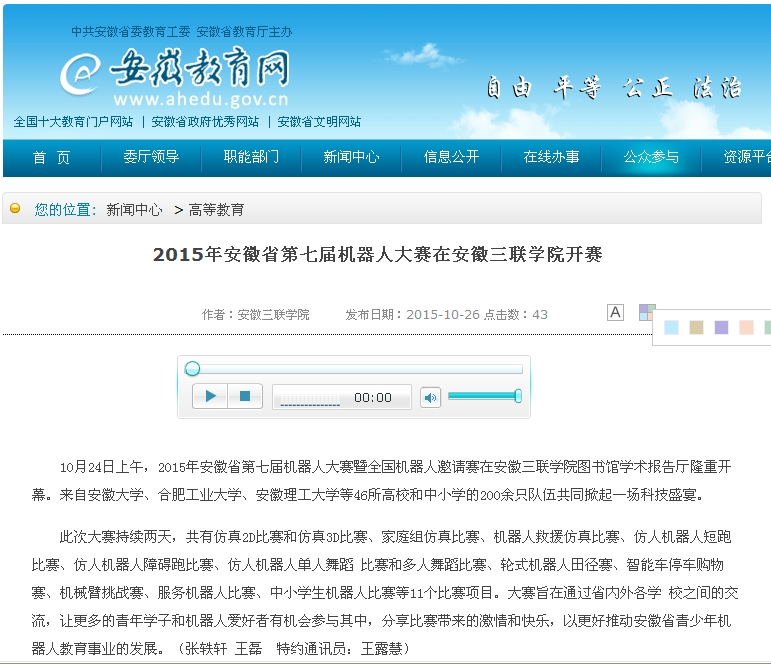Screen dimensions: 771x664
Task: Click the audio volume slider
Action: click(484, 396)
